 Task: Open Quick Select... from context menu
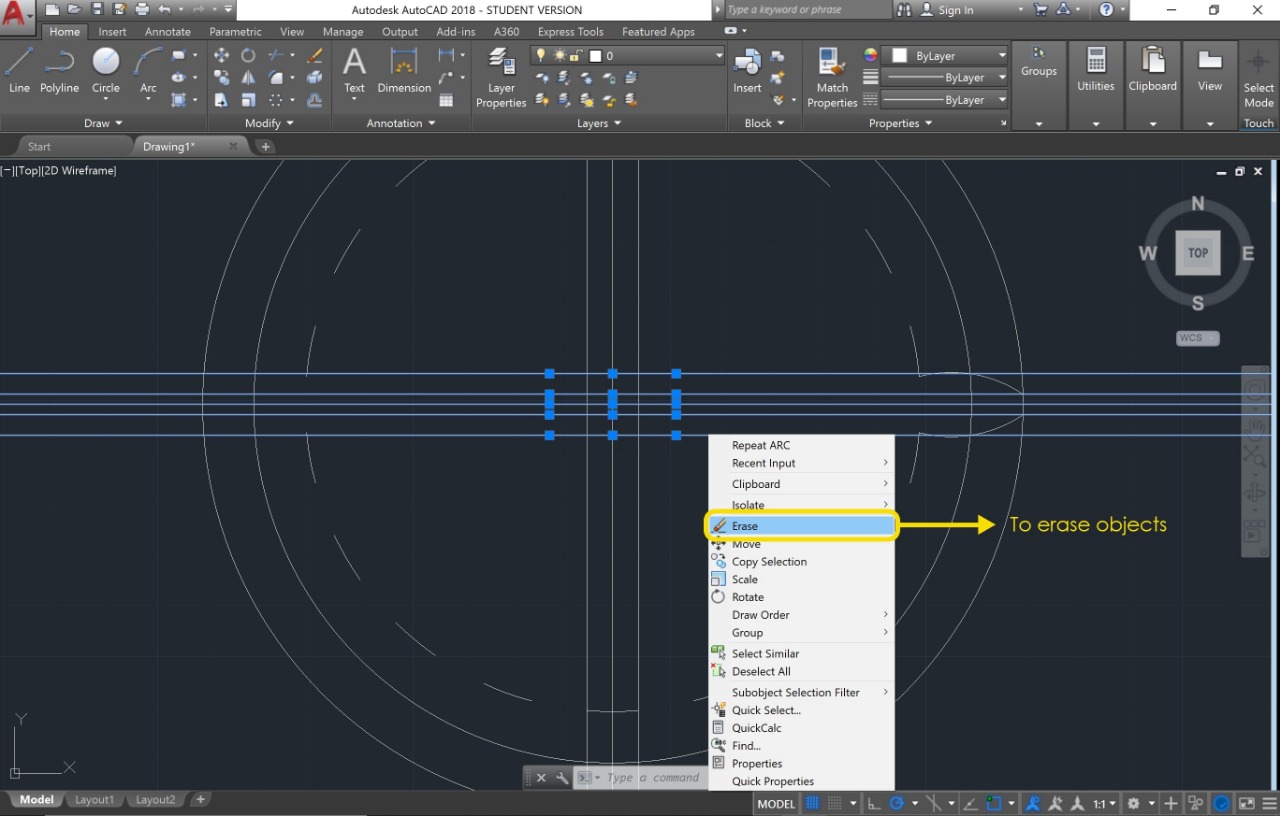click(x=801, y=710)
